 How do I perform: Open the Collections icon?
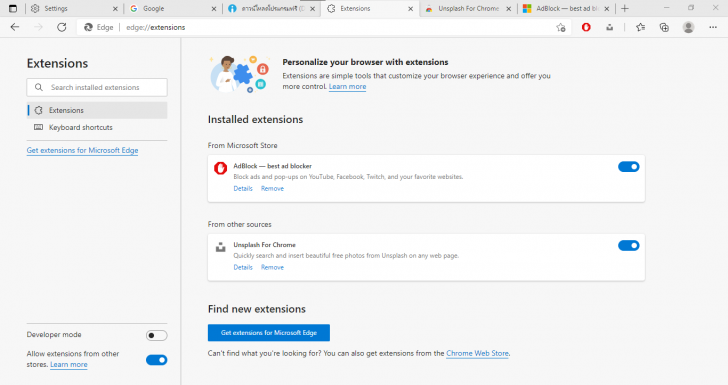[x=664, y=27]
